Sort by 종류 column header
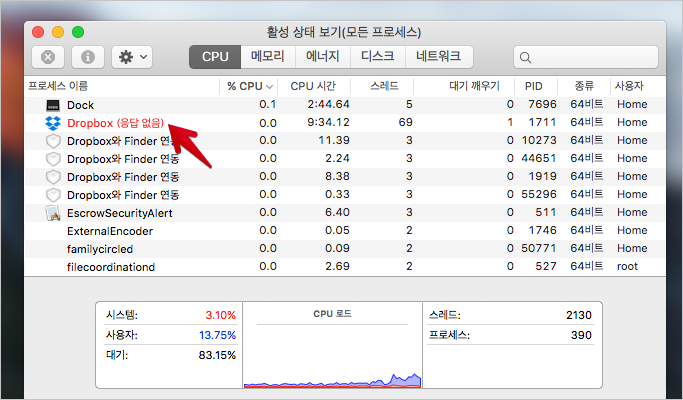 (x=584, y=86)
